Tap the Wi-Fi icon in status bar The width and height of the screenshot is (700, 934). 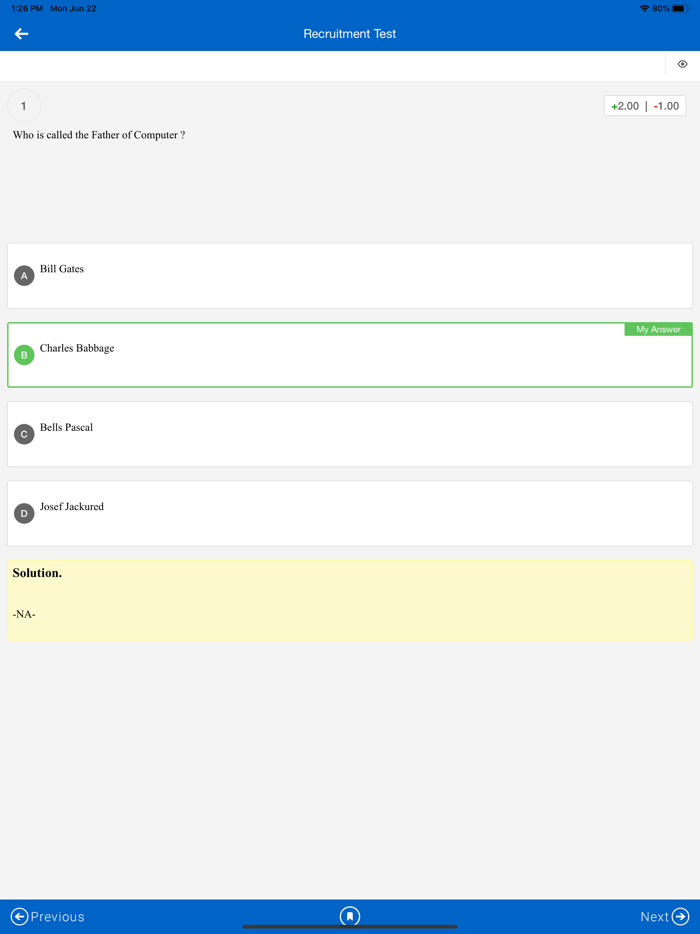point(644,8)
